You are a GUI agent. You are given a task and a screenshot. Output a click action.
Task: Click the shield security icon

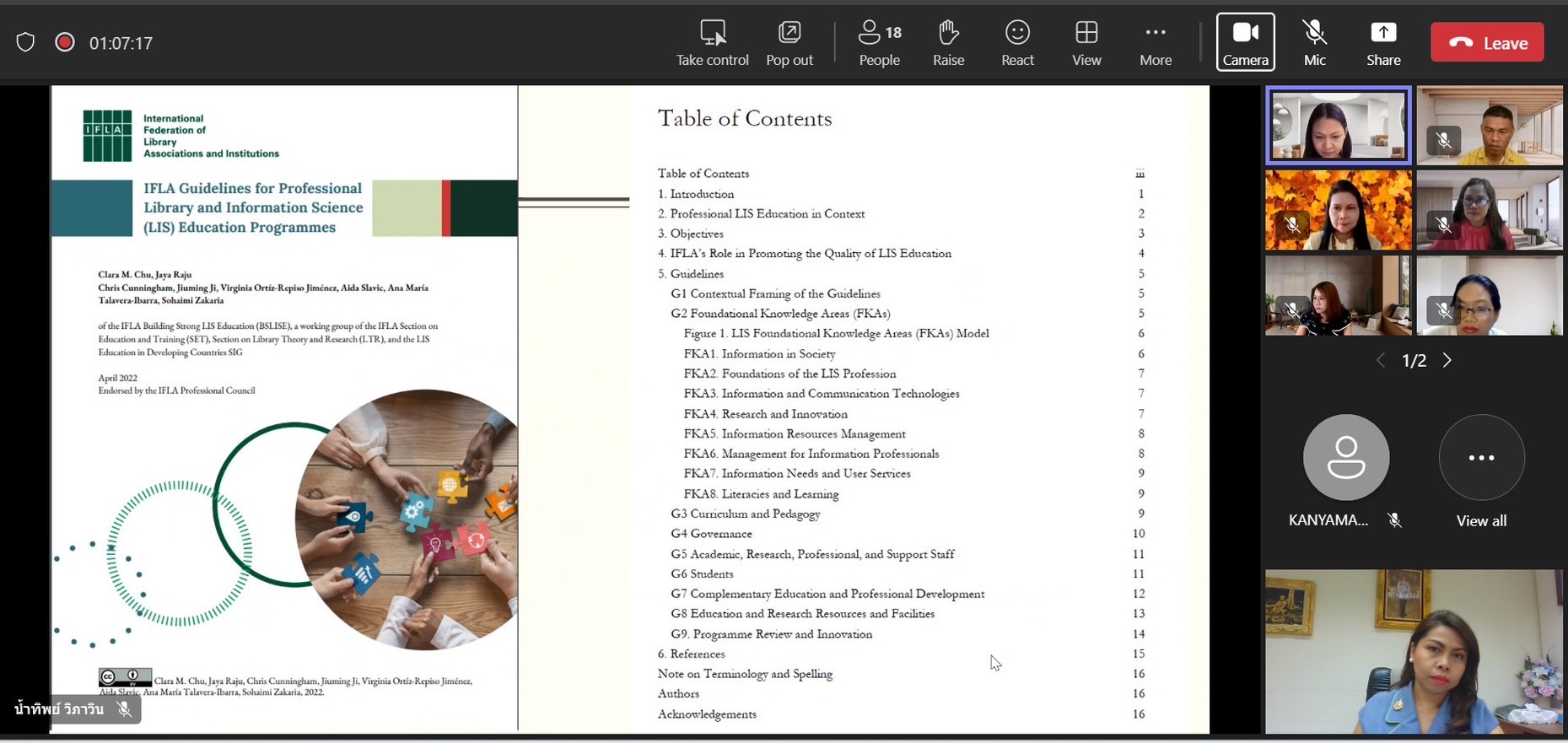pyautogui.click(x=25, y=42)
